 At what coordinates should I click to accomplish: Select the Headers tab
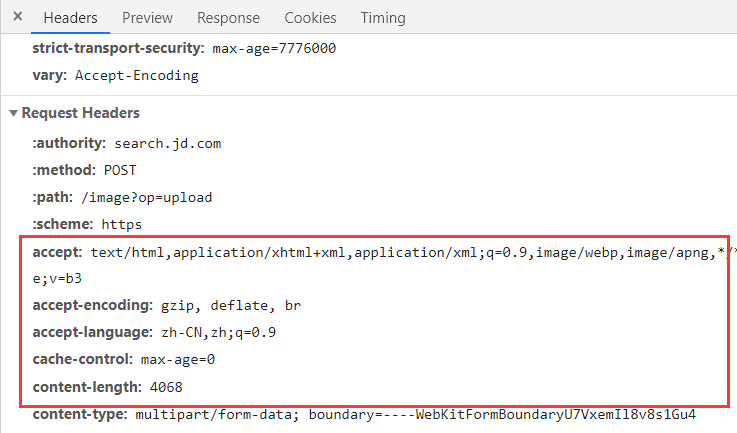click(70, 18)
